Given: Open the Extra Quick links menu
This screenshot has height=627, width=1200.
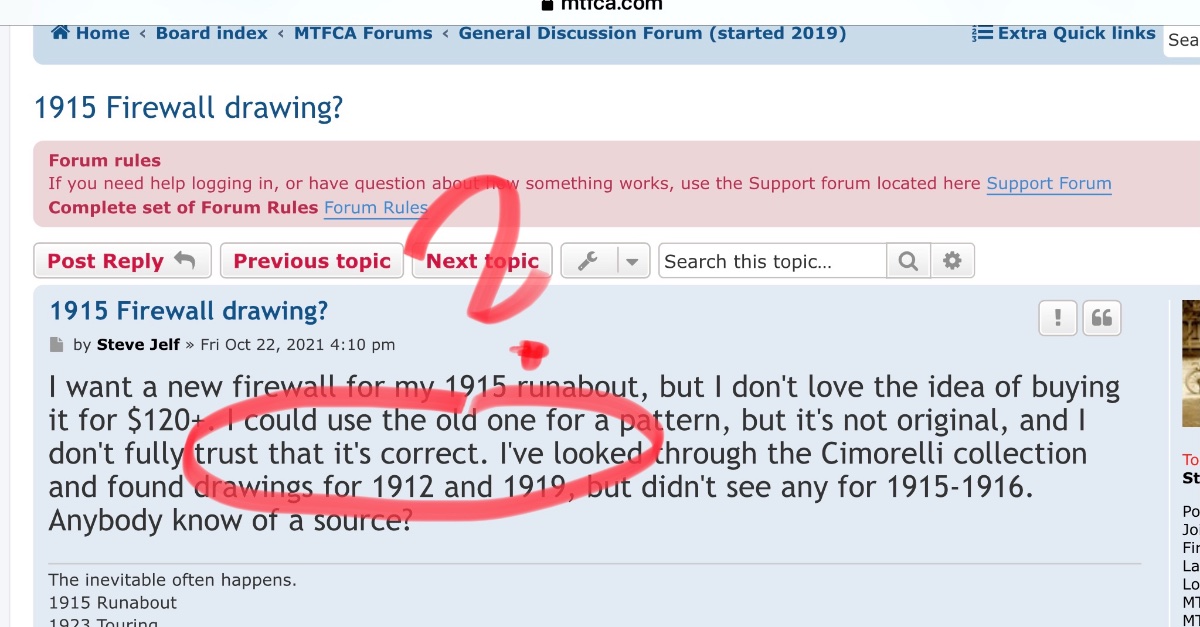Looking at the screenshot, I should coord(1064,33).
